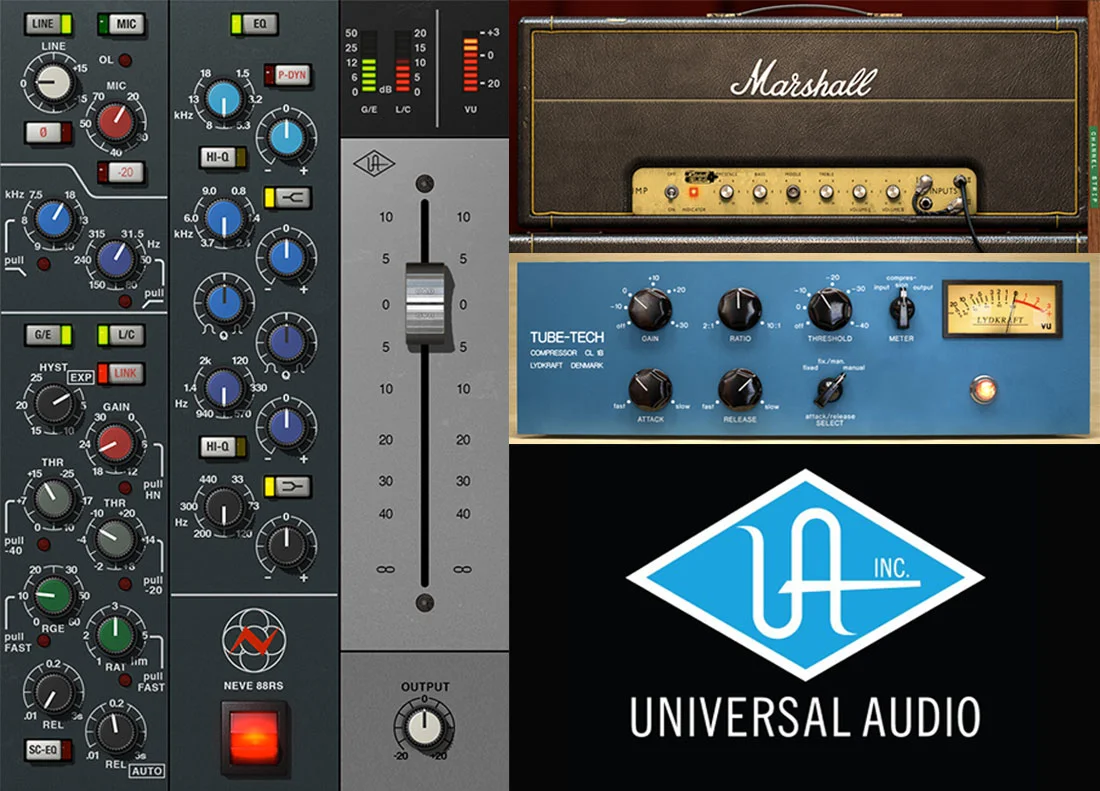Screen dimensions: 1100x791
Task: Click the VU level meter at top
Action: coord(471,65)
